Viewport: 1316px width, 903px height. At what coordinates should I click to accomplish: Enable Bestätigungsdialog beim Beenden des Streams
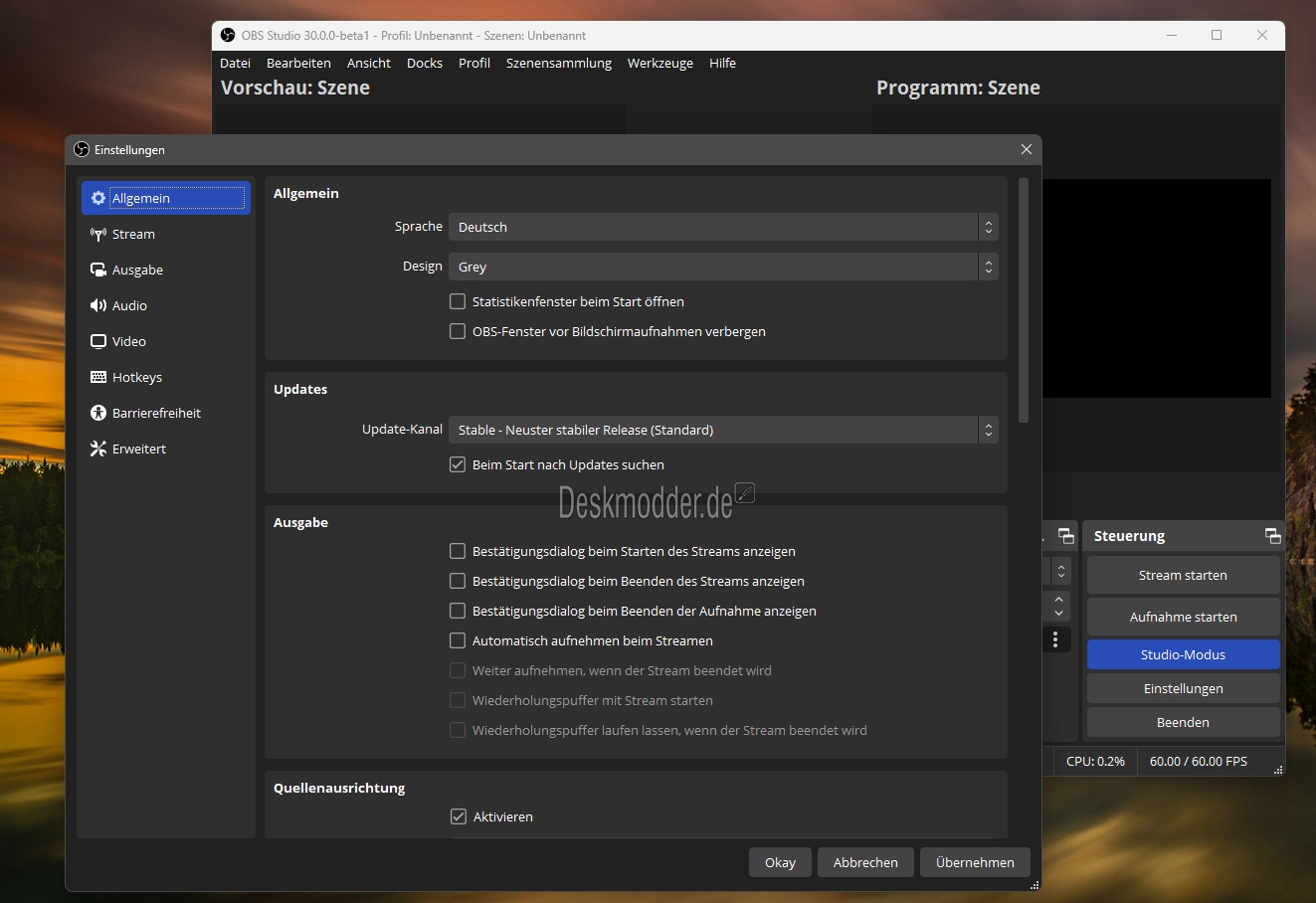click(458, 581)
